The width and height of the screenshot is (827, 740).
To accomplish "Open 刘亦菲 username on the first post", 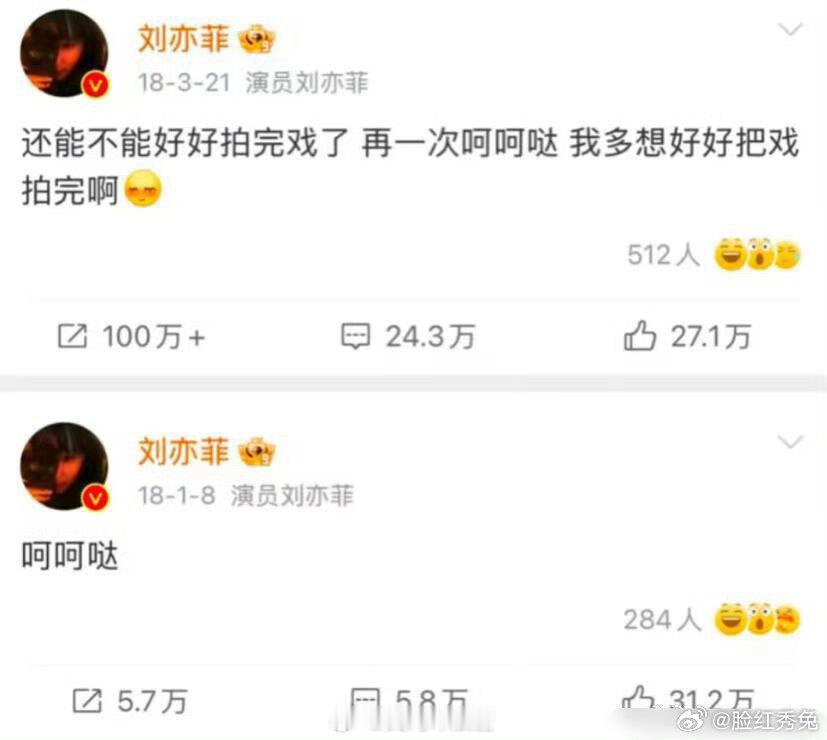I will pyautogui.click(x=184, y=40).
